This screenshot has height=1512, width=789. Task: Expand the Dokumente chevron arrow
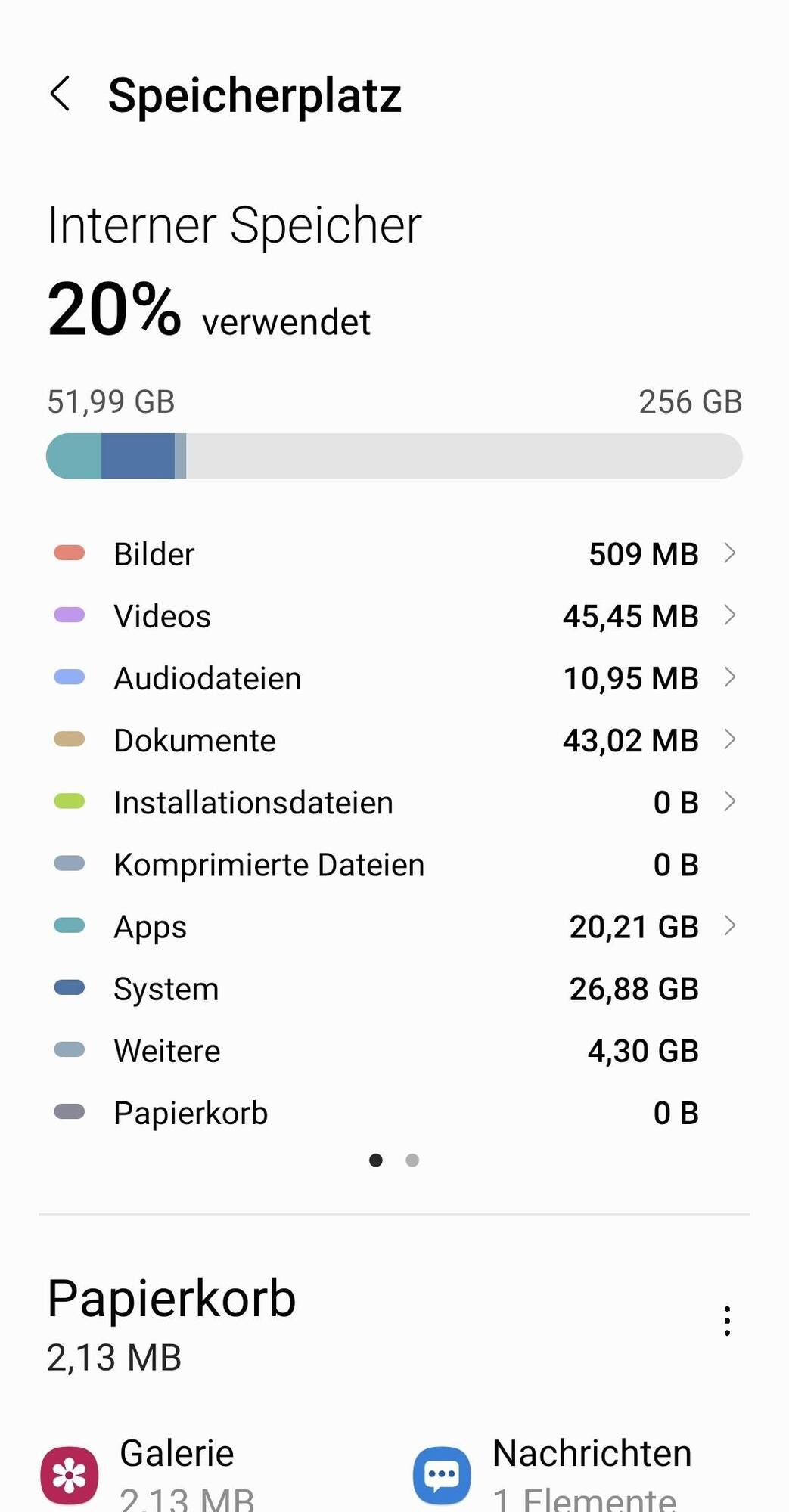coord(729,739)
